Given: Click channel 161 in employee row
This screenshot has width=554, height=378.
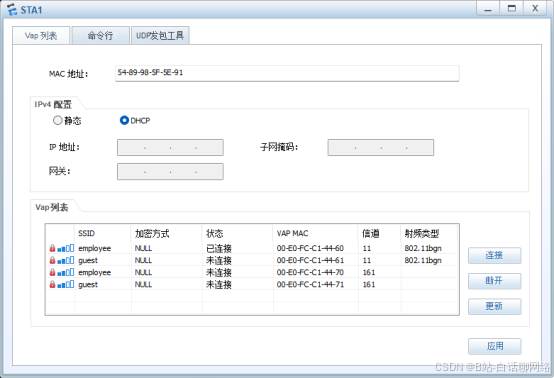Looking at the screenshot, I should point(369,272).
